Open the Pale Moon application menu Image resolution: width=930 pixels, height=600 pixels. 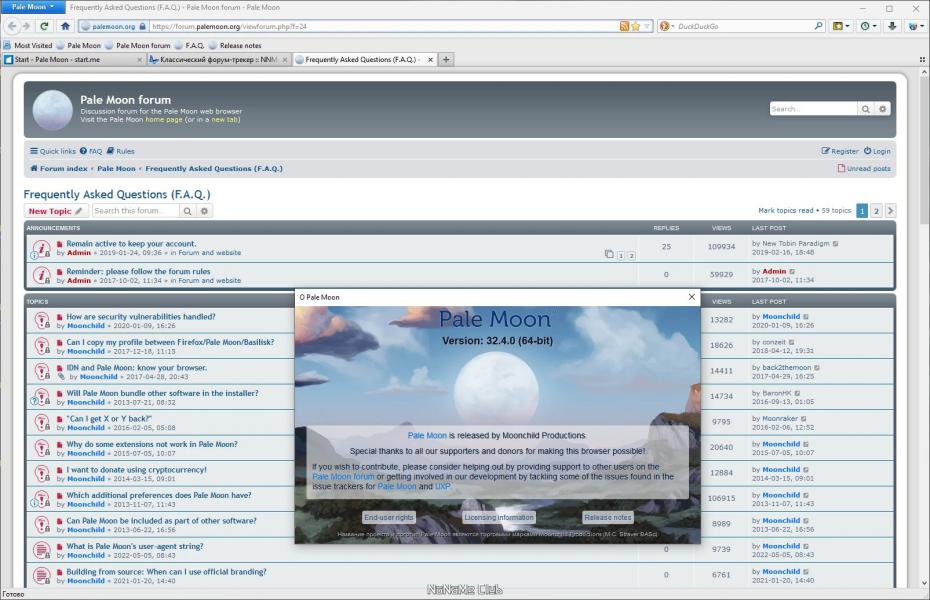33,7
